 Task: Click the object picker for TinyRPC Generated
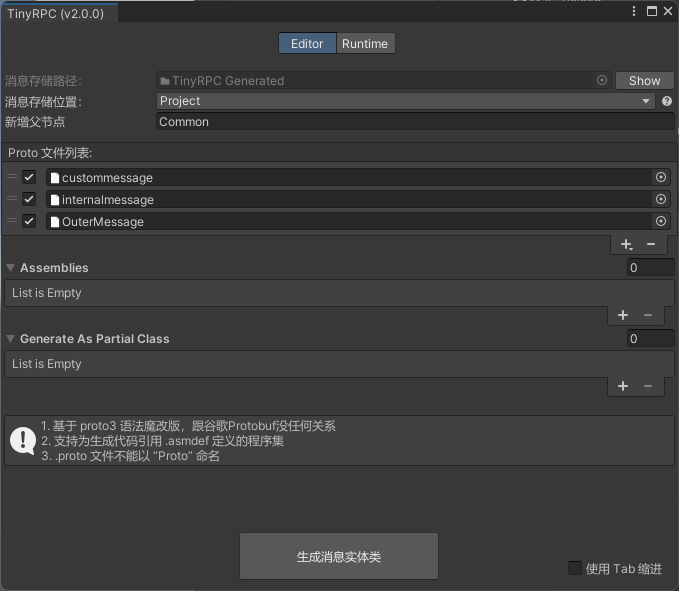(x=602, y=80)
